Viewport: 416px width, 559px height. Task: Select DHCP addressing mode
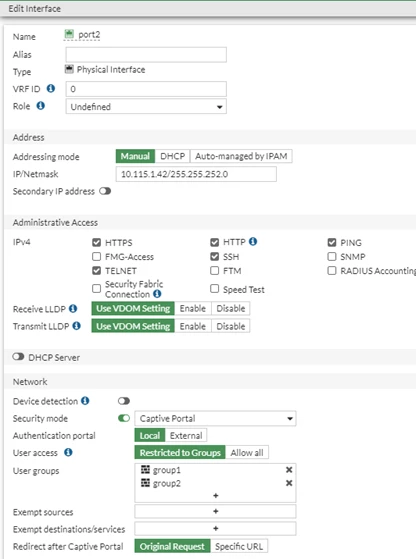pyautogui.click(x=173, y=156)
